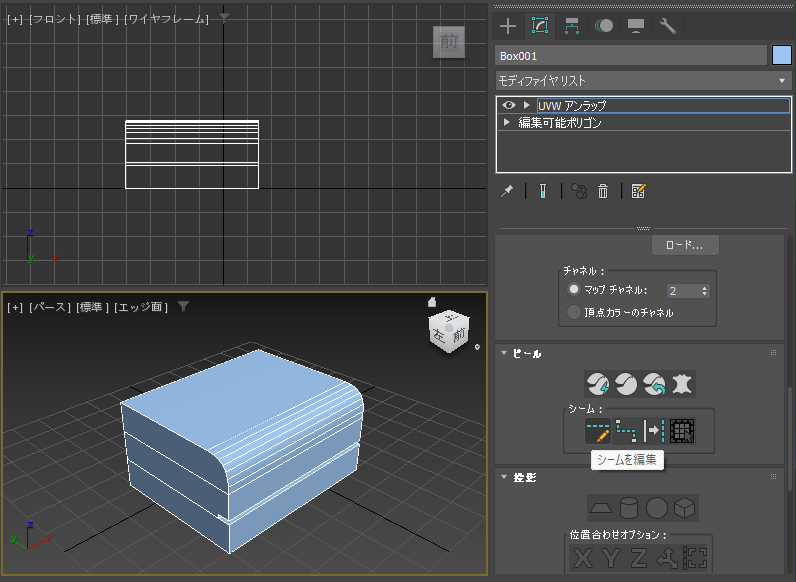Image resolution: width=796 pixels, height=582 pixels.
Task: Click the View Align icon
Action: click(695, 558)
